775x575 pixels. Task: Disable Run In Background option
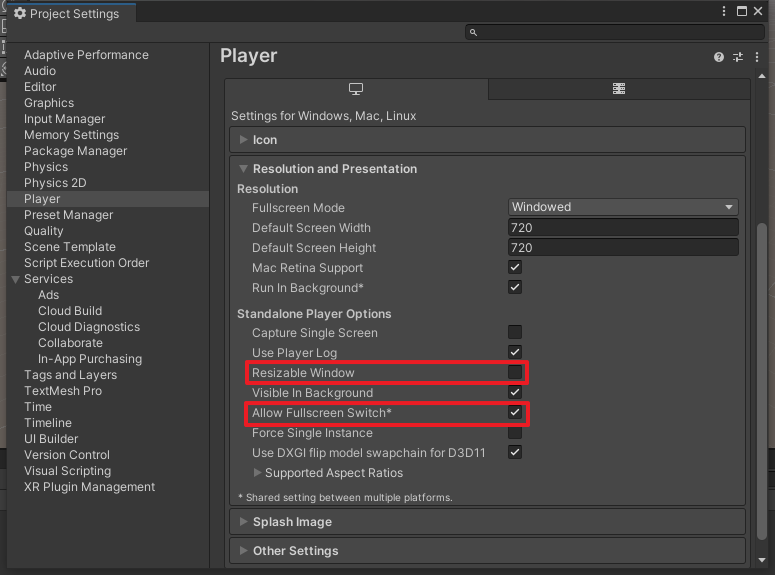click(x=515, y=287)
